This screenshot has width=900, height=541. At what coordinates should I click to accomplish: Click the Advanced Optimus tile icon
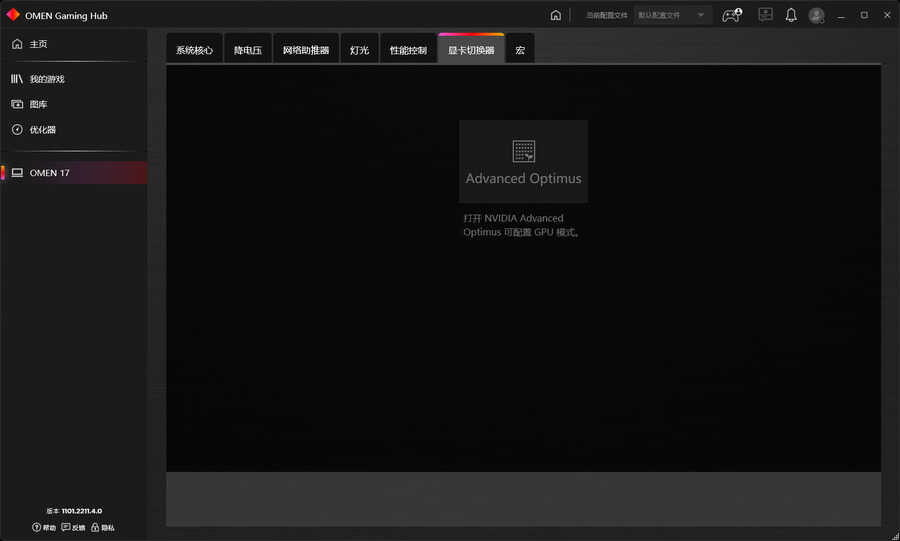click(x=523, y=151)
